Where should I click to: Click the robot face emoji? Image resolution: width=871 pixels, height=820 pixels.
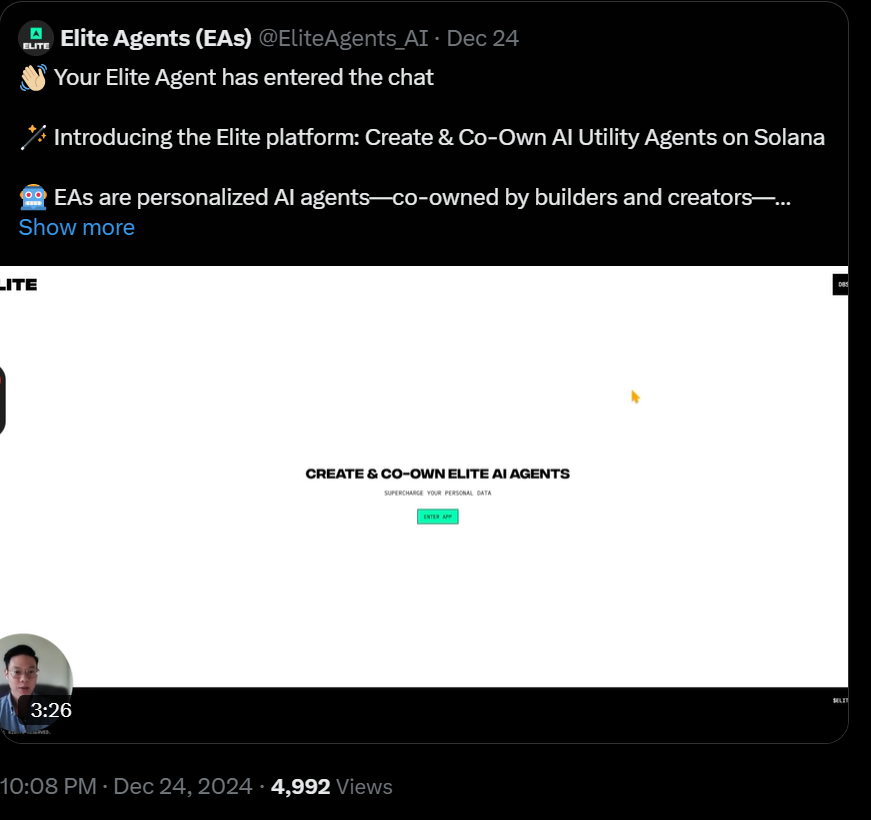coord(33,198)
